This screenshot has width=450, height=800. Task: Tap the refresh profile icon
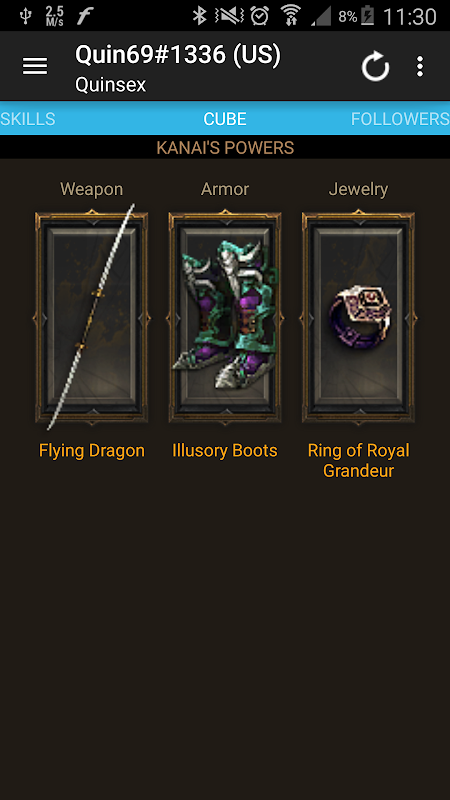(x=376, y=66)
